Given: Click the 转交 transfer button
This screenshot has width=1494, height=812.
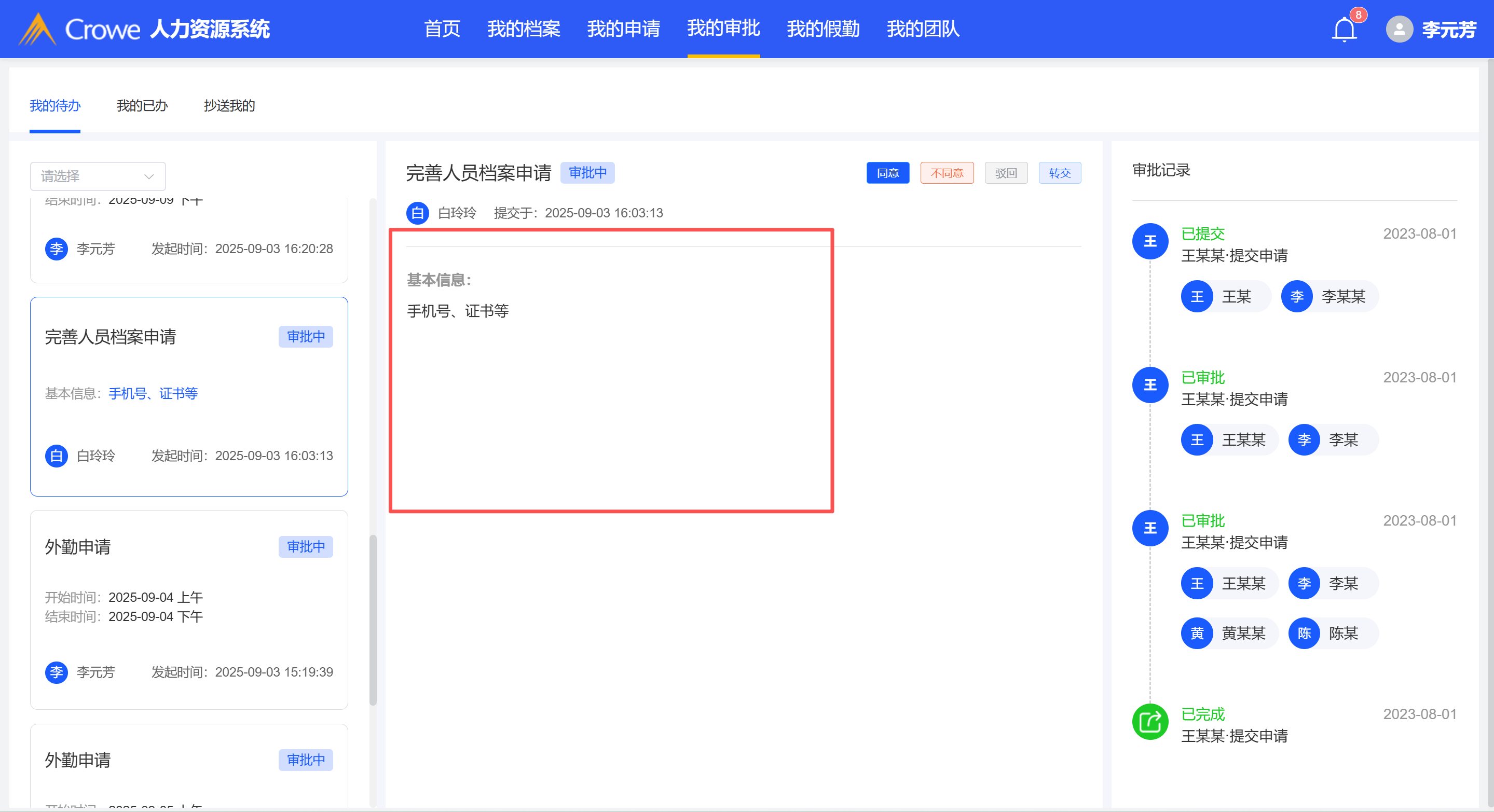Looking at the screenshot, I should tap(1059, 173).
